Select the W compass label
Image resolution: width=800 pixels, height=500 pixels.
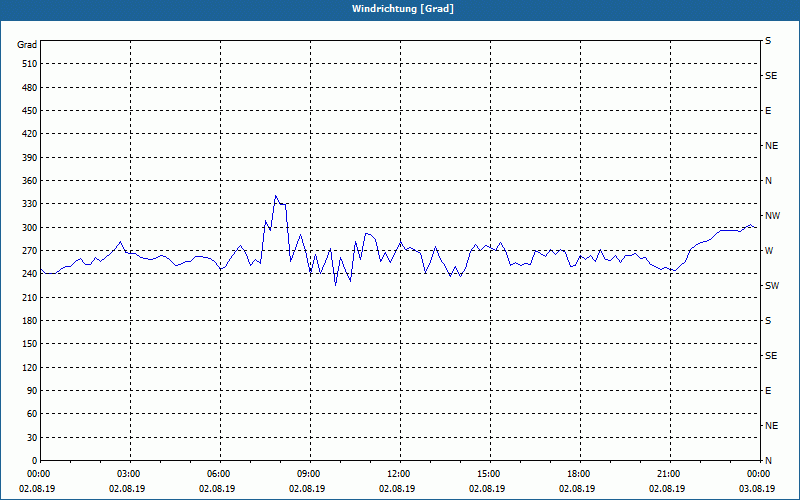[769, 251]
